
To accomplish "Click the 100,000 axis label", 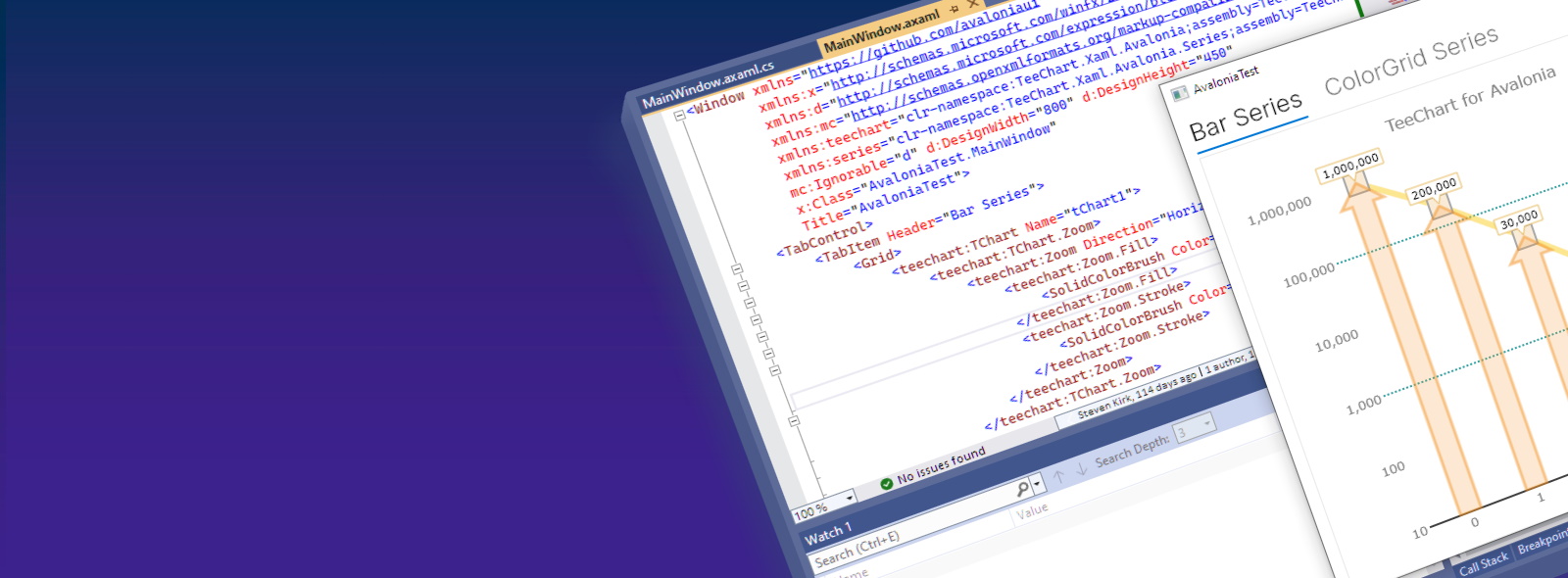I will tap(1308, 274).
